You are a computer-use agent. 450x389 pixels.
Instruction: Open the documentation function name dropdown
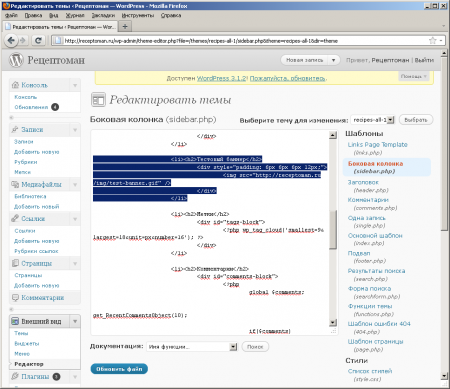[192, 347]
